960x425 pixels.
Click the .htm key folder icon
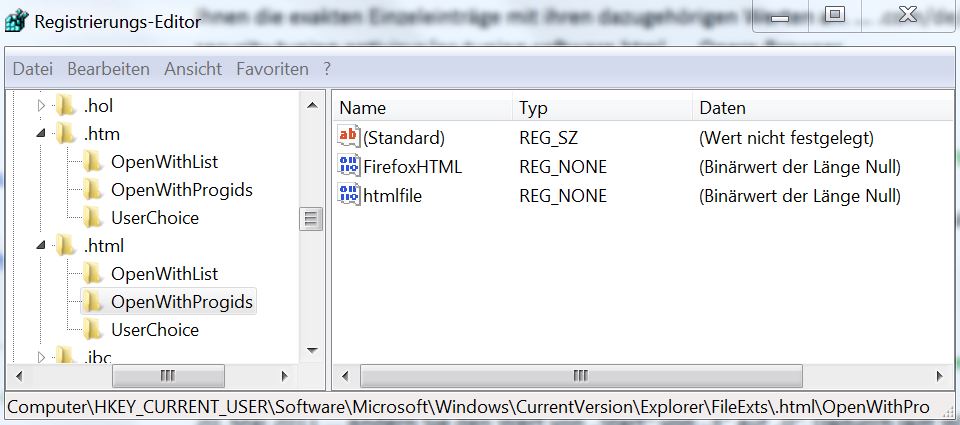click(67, 134)
